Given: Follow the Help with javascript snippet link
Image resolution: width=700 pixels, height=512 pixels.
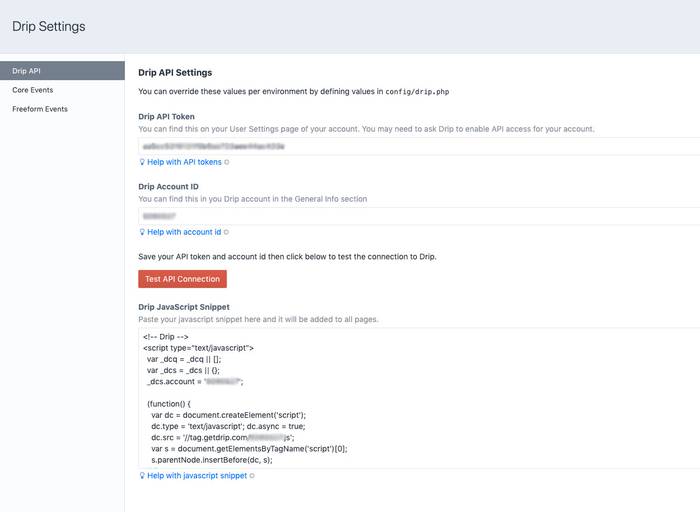Looking at the screenshot, I should click(x=197, y=476).
